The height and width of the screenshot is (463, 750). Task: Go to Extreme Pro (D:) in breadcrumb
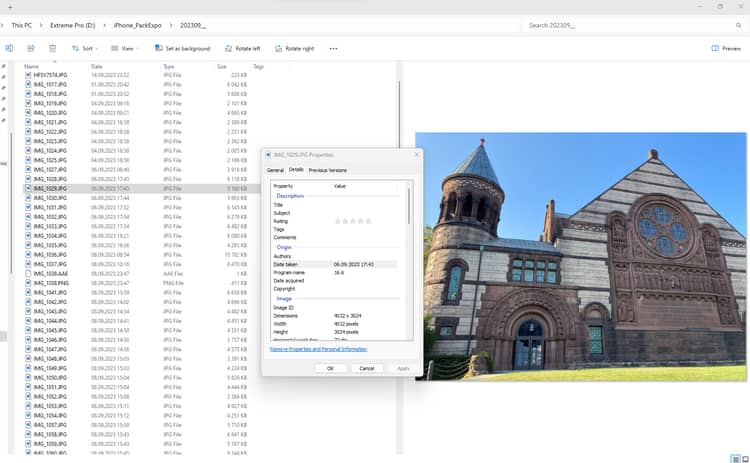click(73, 25)
